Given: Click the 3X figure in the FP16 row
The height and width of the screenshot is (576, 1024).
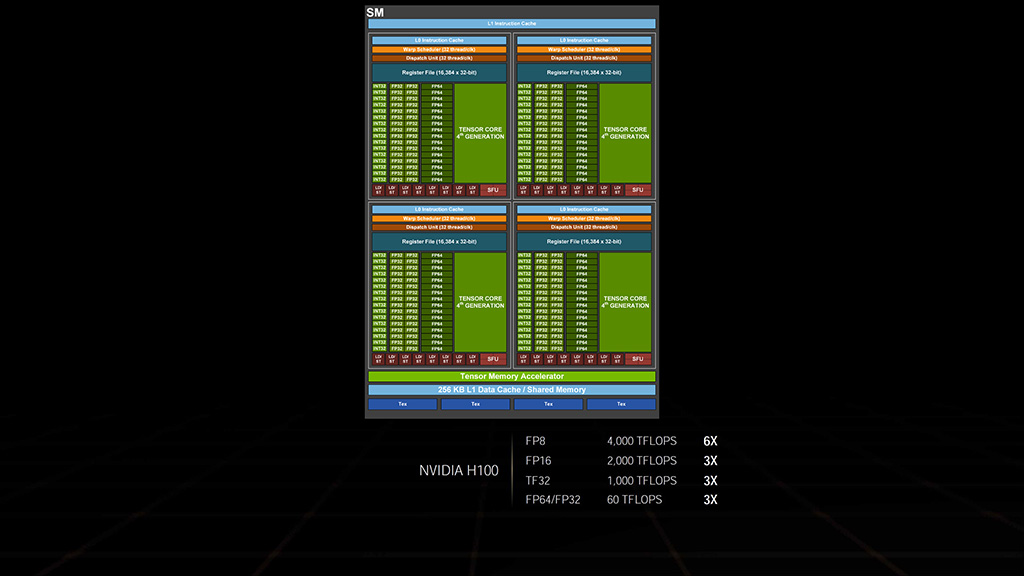Looking at the screenshot, I should 710,460.
